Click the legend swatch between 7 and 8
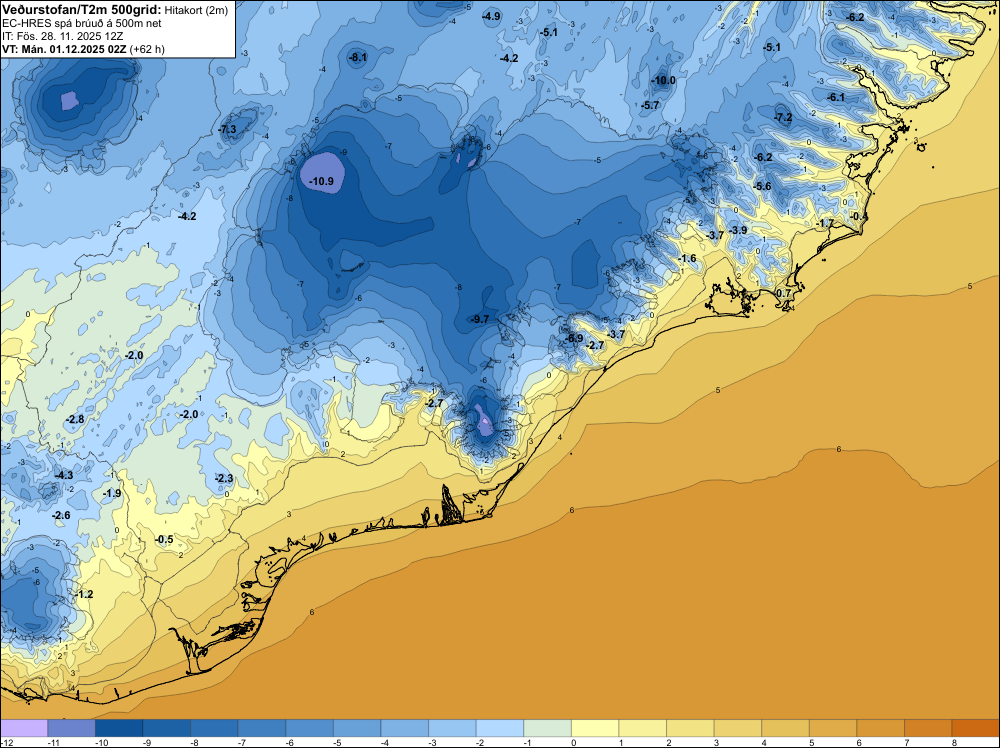1000x748 pixels. [928, 728]
